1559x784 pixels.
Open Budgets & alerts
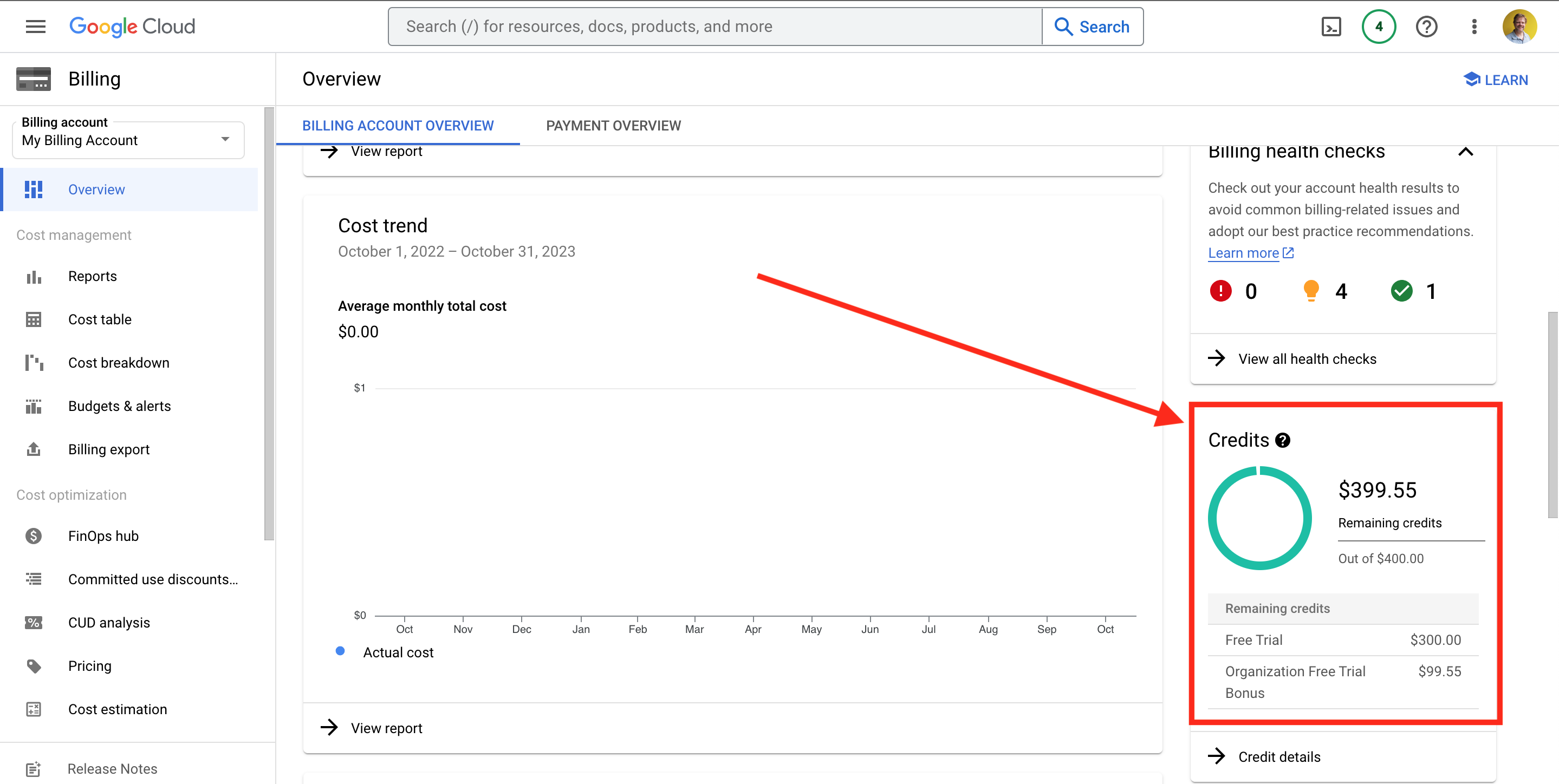coord(119,406)
